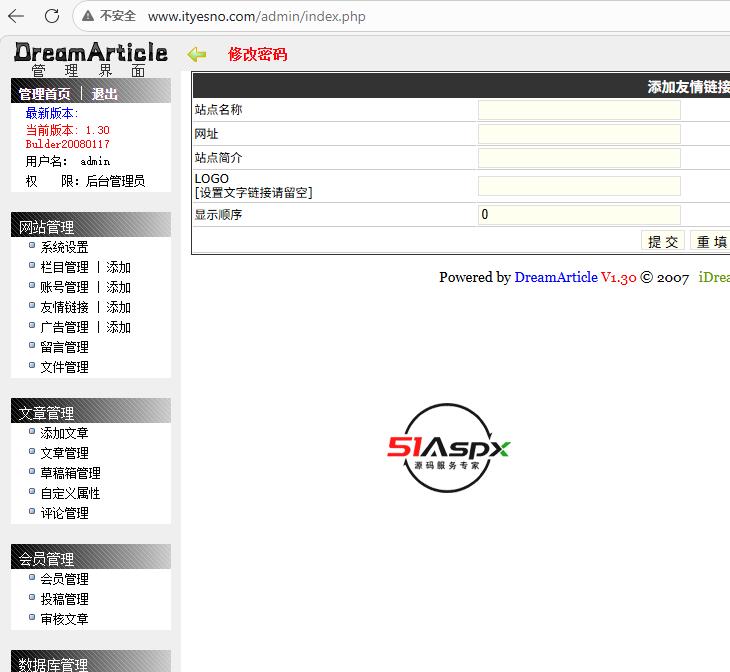Open 草稿箱管理
This screenshot has height=672, width=730.
coord(70,473)
